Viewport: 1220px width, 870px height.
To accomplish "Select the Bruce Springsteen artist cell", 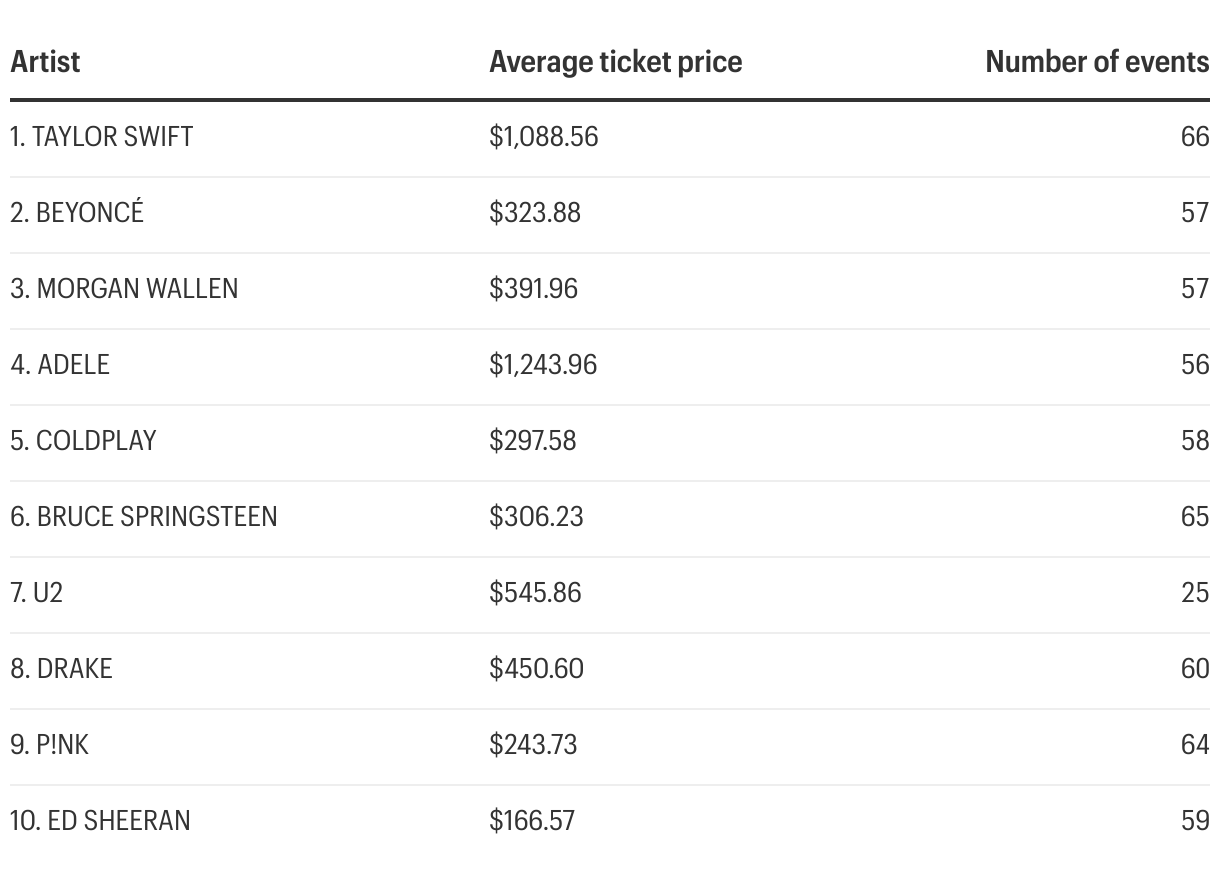I will pyautogui.click(x=144, y=517).
